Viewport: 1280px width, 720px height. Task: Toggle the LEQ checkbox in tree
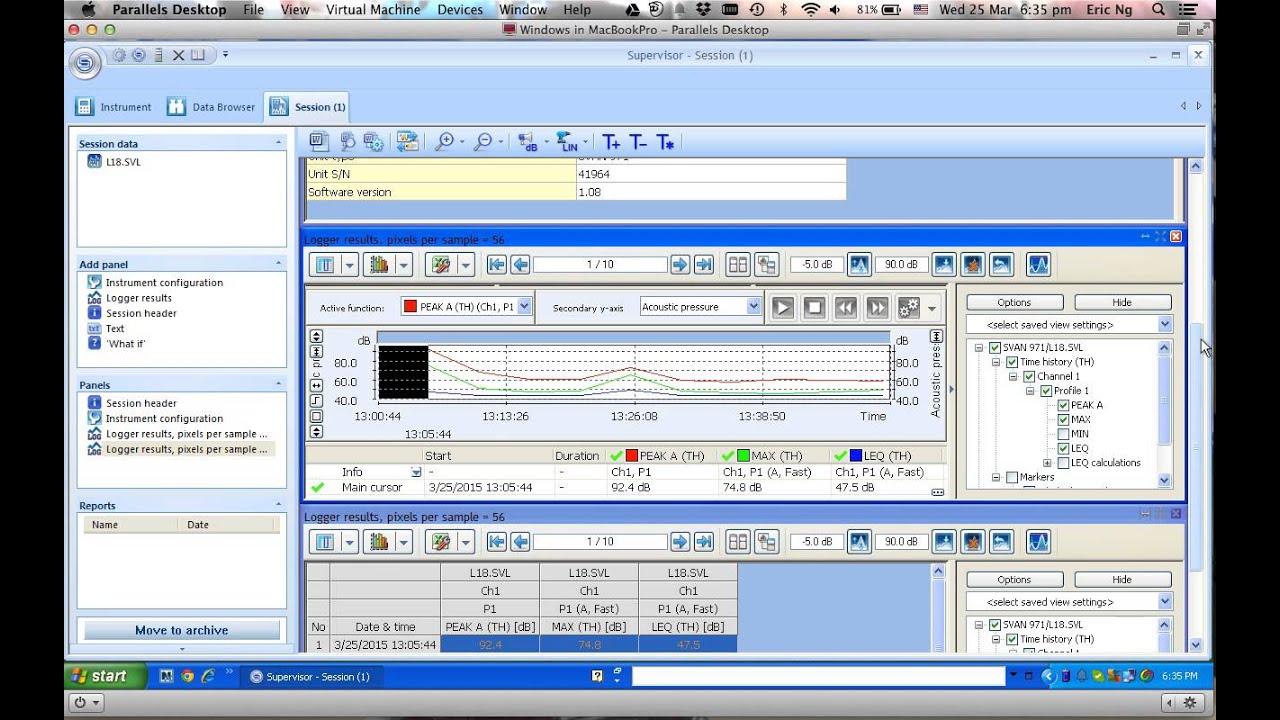(x=1063, y=448)
